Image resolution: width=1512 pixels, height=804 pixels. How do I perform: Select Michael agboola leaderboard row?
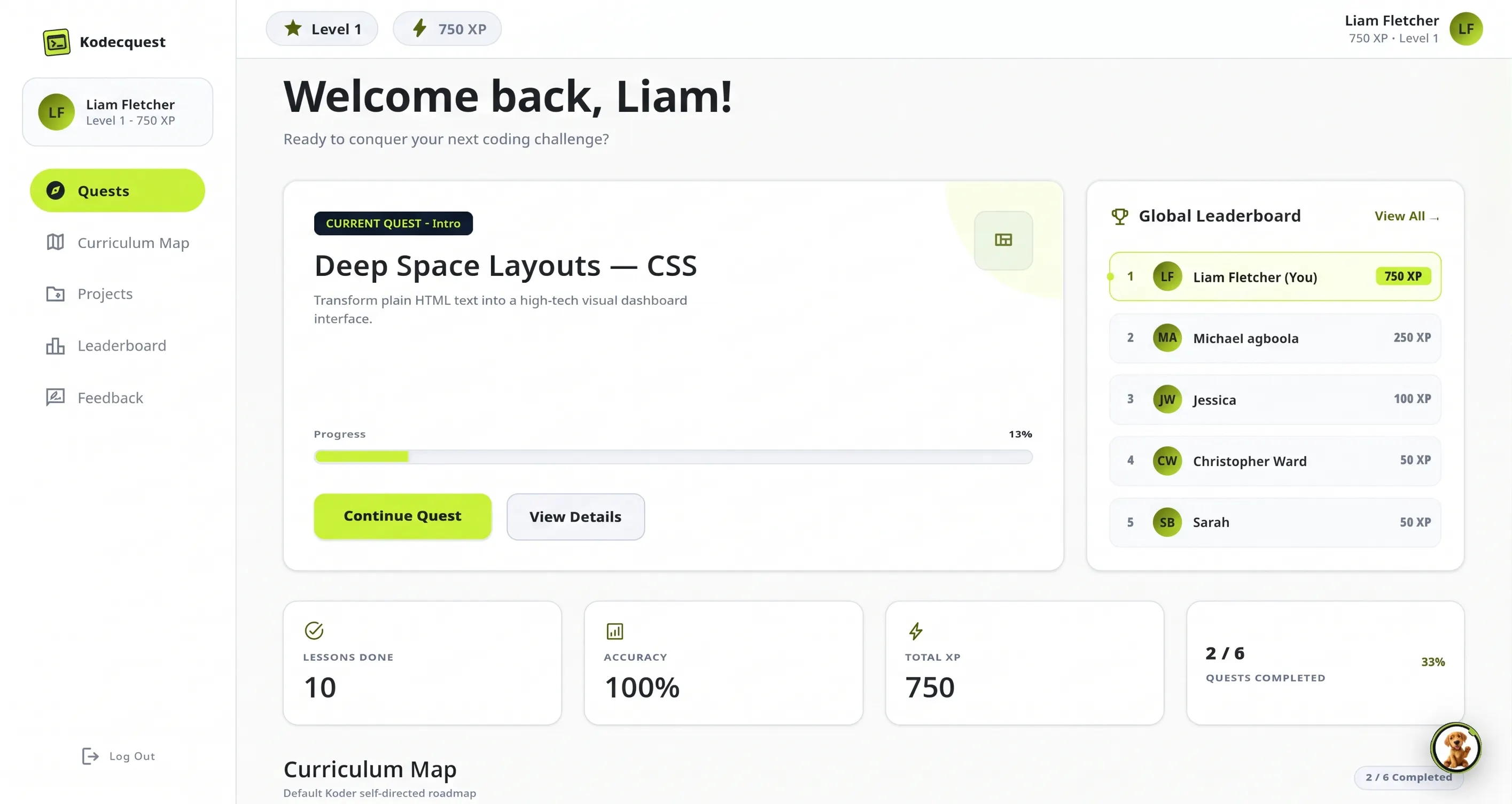coord(1275,338)
